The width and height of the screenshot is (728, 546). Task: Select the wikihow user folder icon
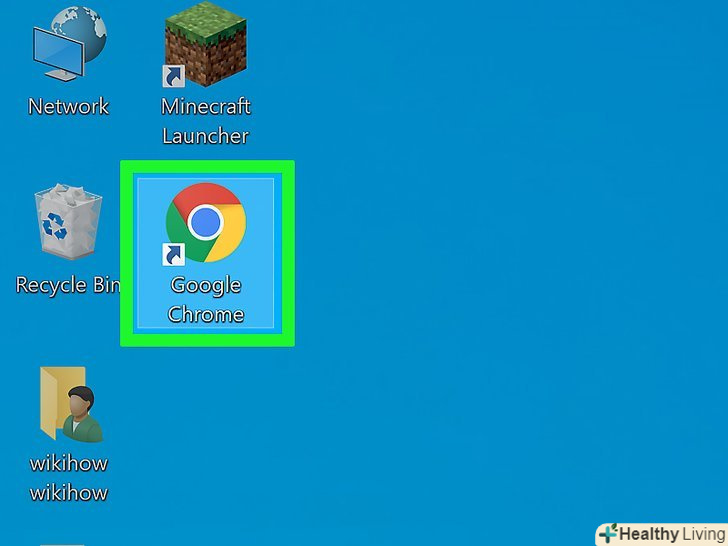[71, 404]
